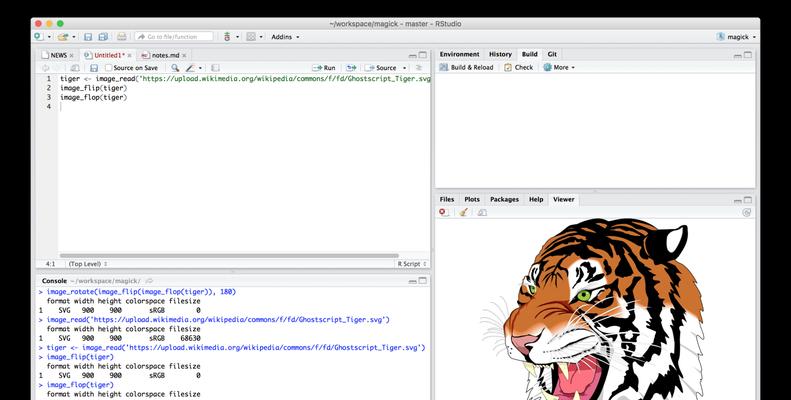This screenshot has height=400, width=791.
Task: Maximize the Console pane
Action: 423,280
